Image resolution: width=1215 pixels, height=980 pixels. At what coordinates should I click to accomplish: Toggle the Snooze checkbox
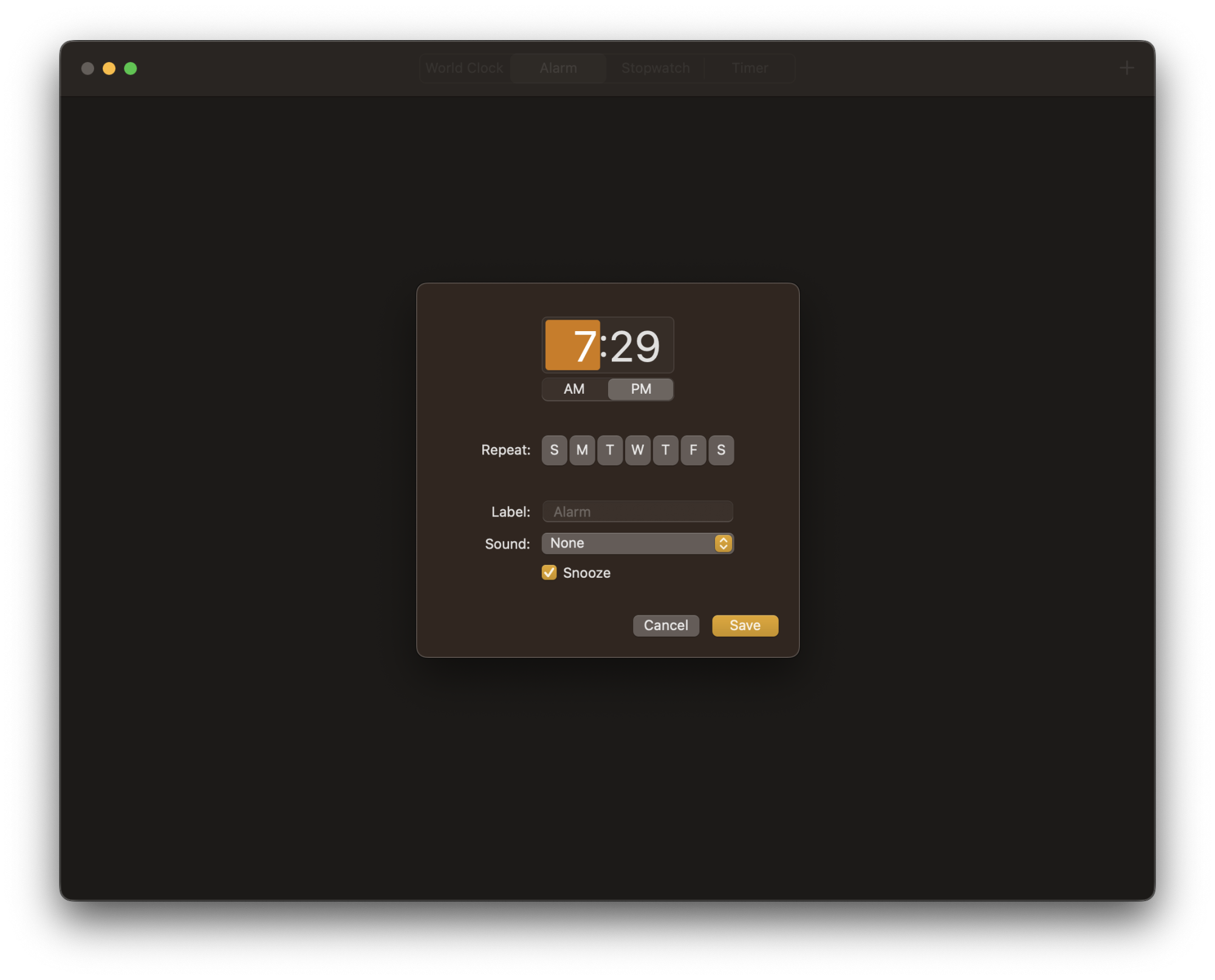(x=549, y=572)
